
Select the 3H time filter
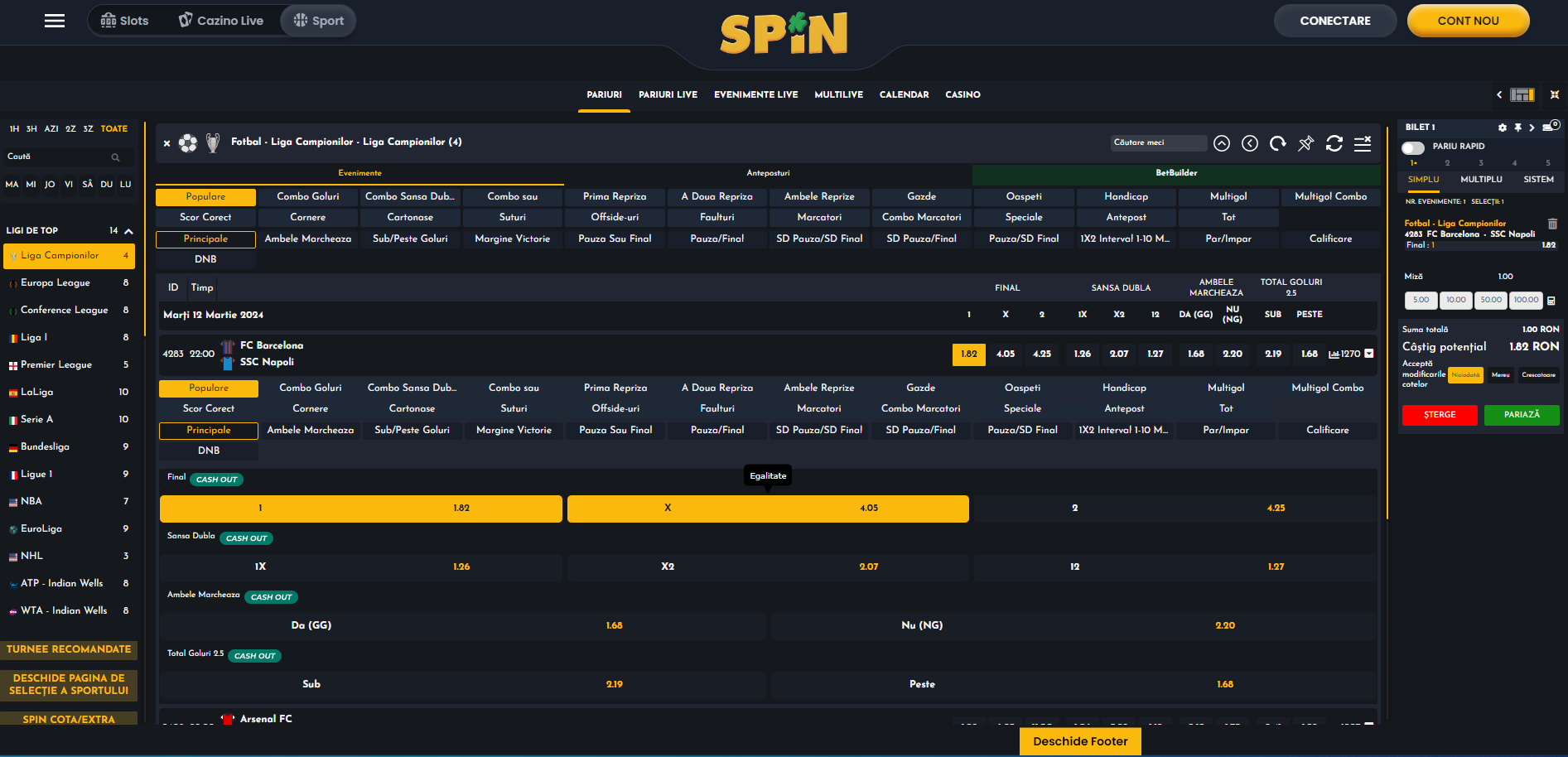[x=31, y=129]
